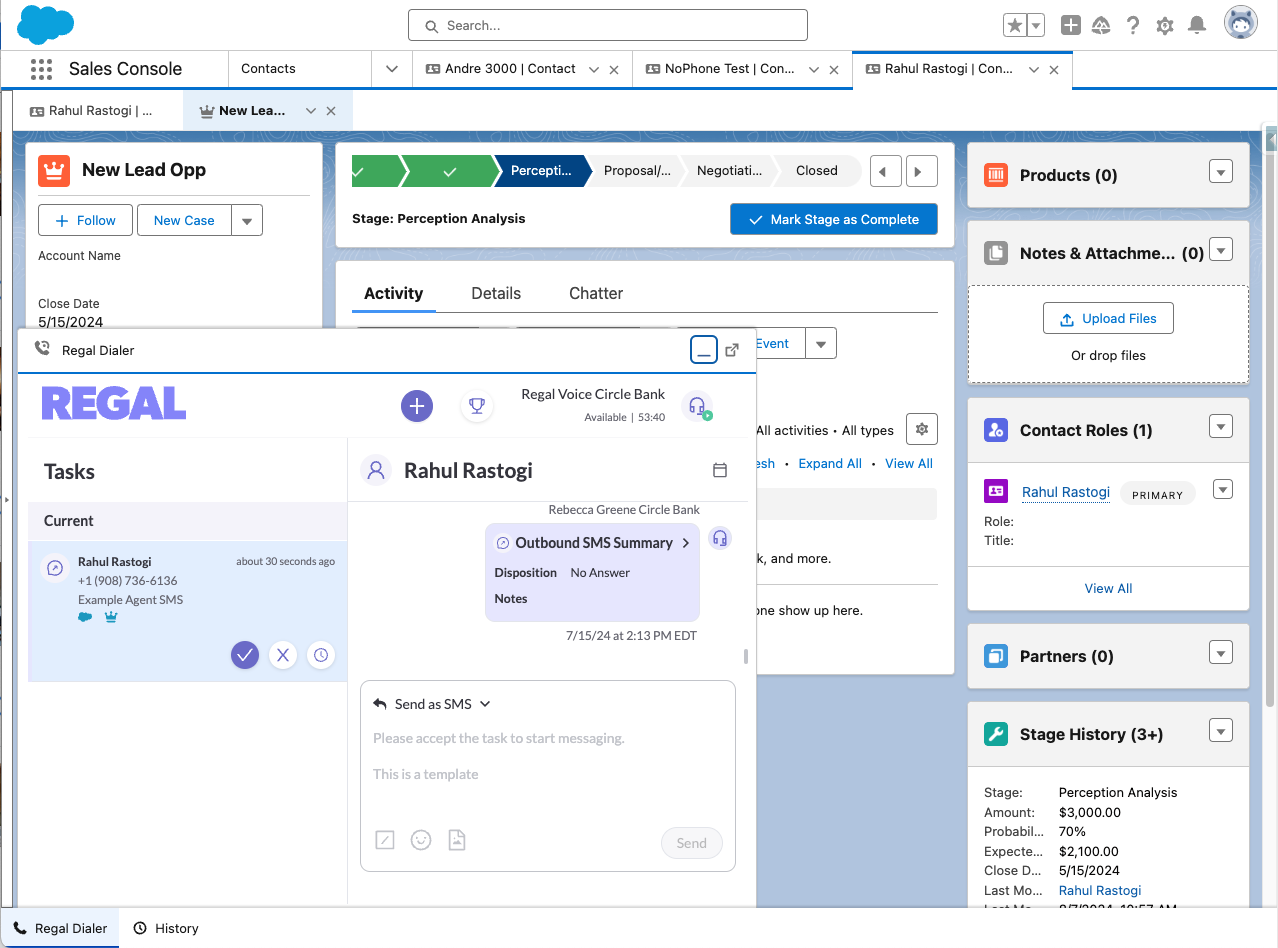Viewport: 1278px width, 948px height.
Task: Open the Contacts navigation dropdown chevron
Action: pyautogui.click(x=391, y=69)
